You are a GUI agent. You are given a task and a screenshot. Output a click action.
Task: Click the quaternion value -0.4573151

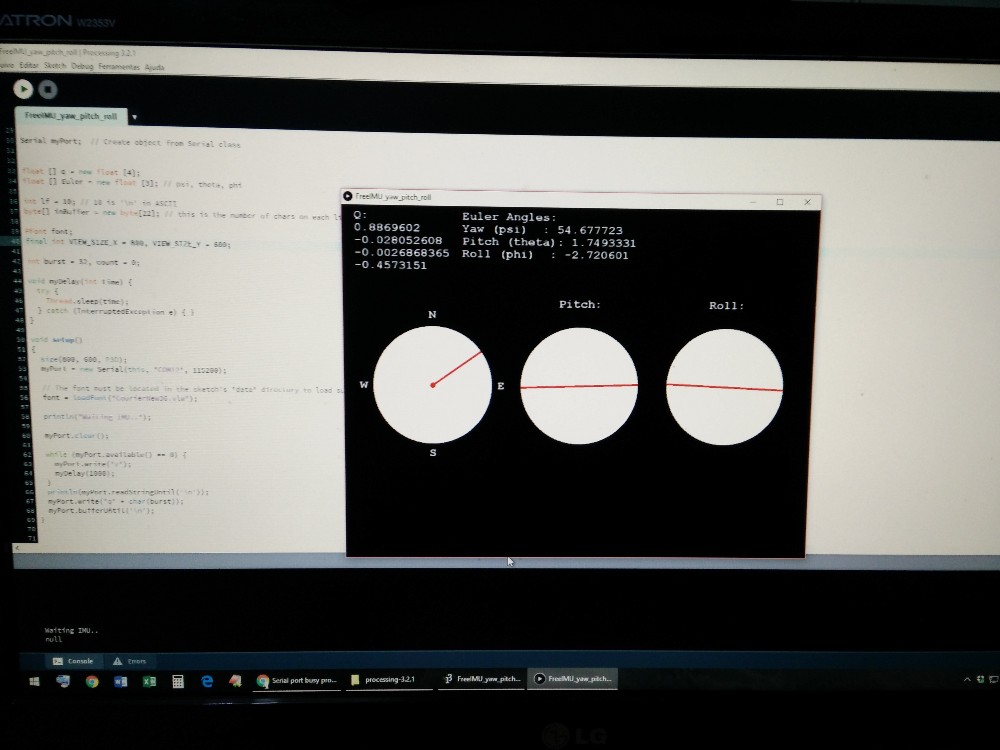(x=390, y=265)
